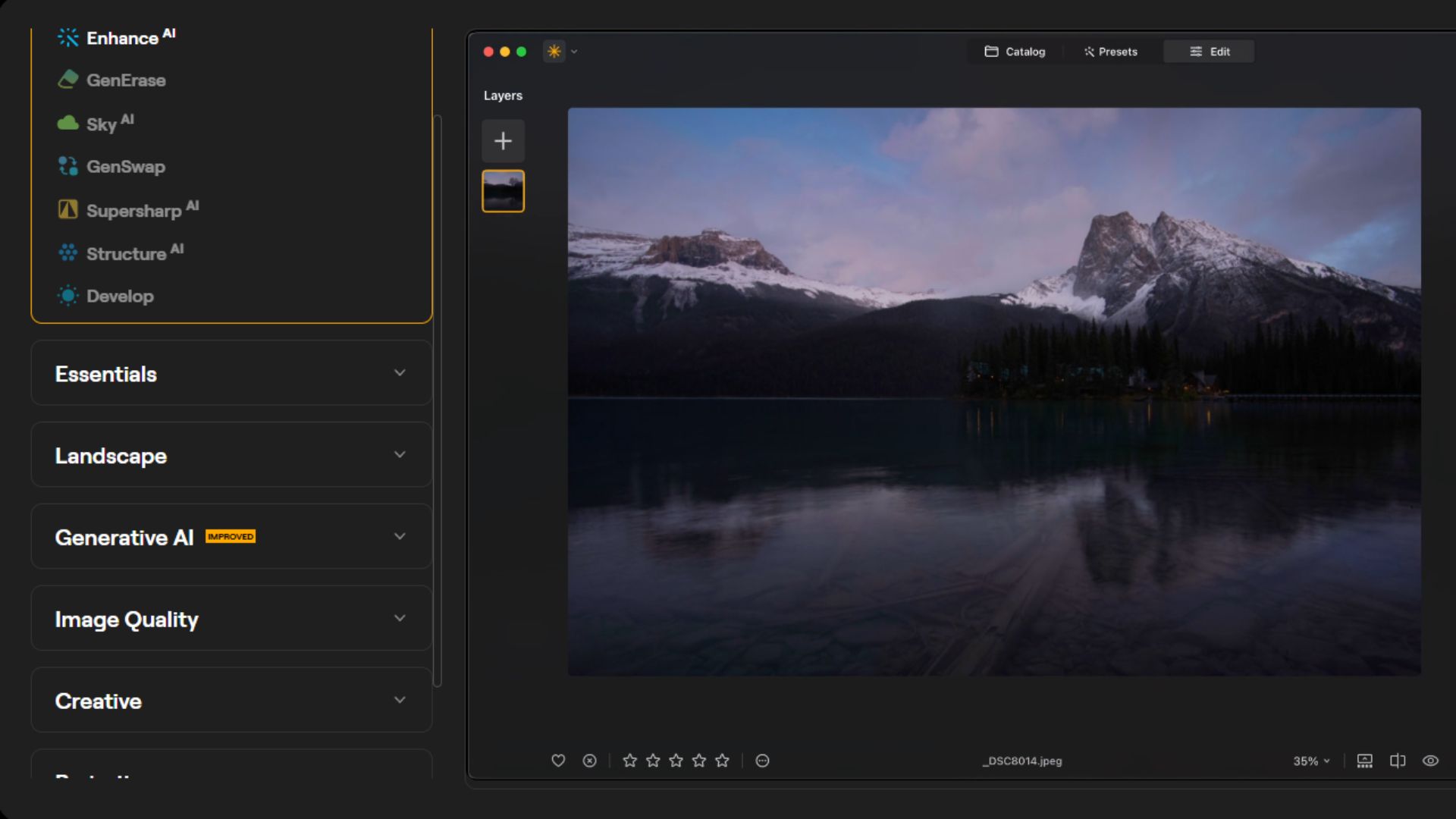Rate the photo five stars
The width and height of the screenshot is (1456, 819).
(x=722, y=761)
